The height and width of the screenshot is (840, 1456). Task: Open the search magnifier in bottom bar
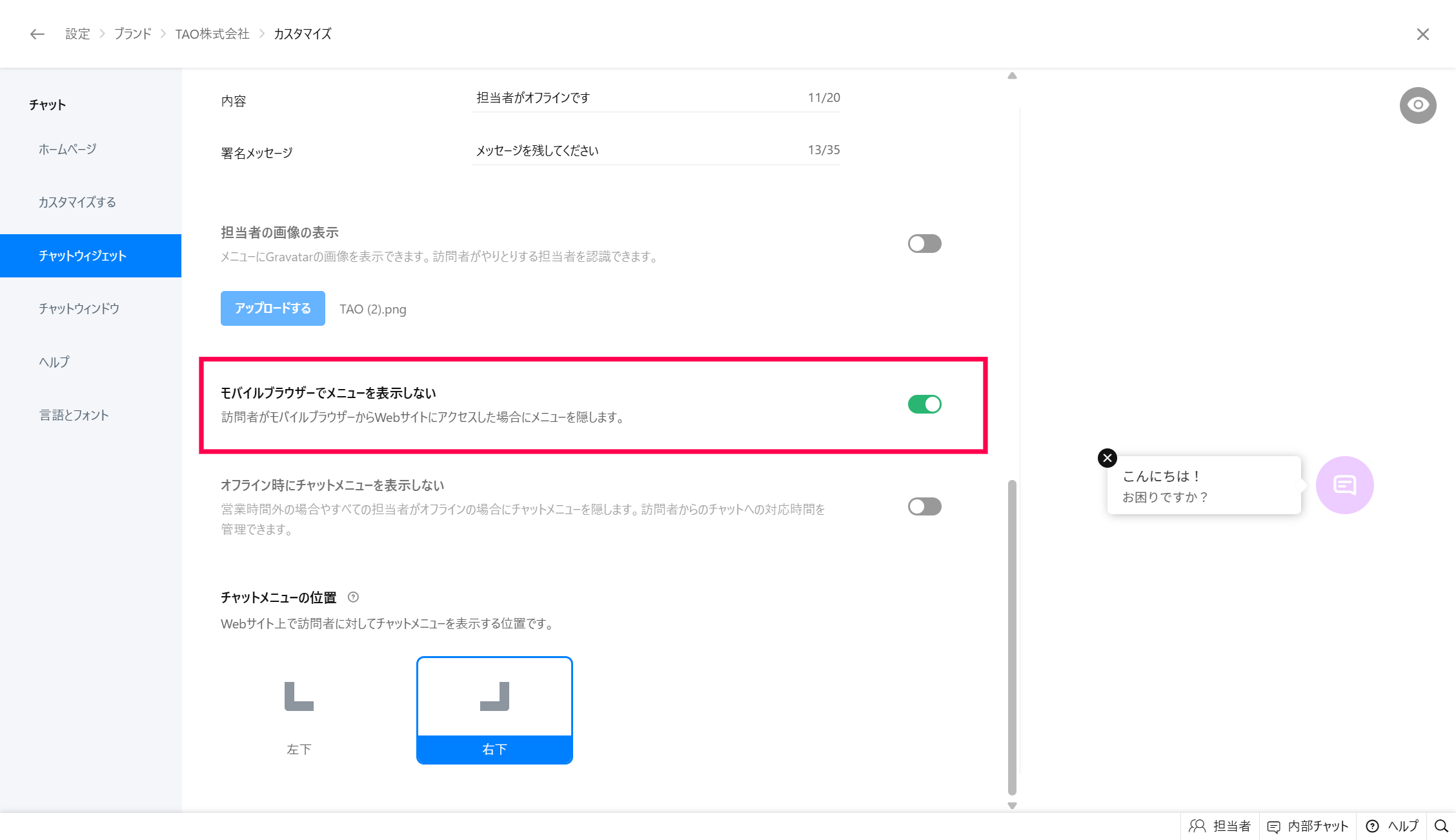tap(1441, 826)
